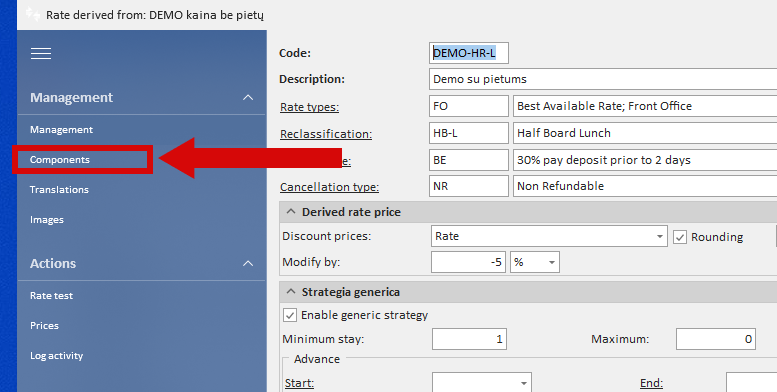Click Rate types code field FO
The width and height of the screenshot is (777, 392).
469,106
